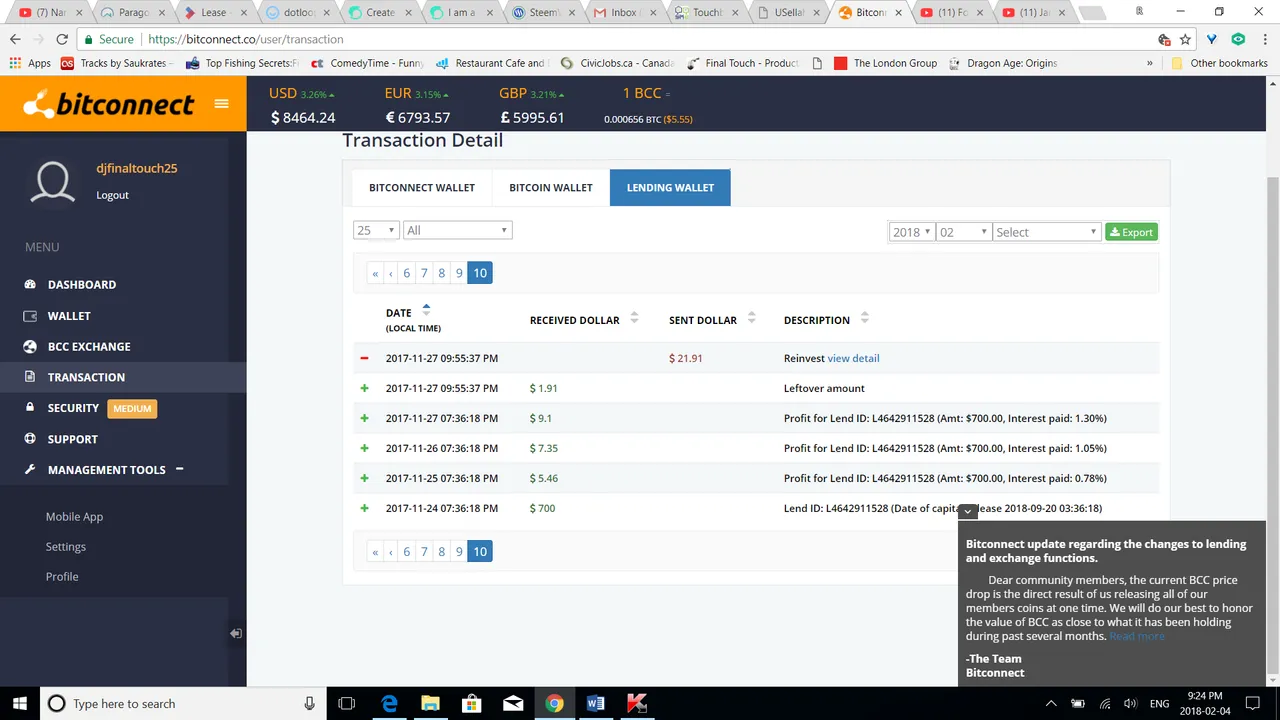The width and height of the screenshot is (1280, 720).
Task: Click the green Export button
Action: coord(1131,232)
